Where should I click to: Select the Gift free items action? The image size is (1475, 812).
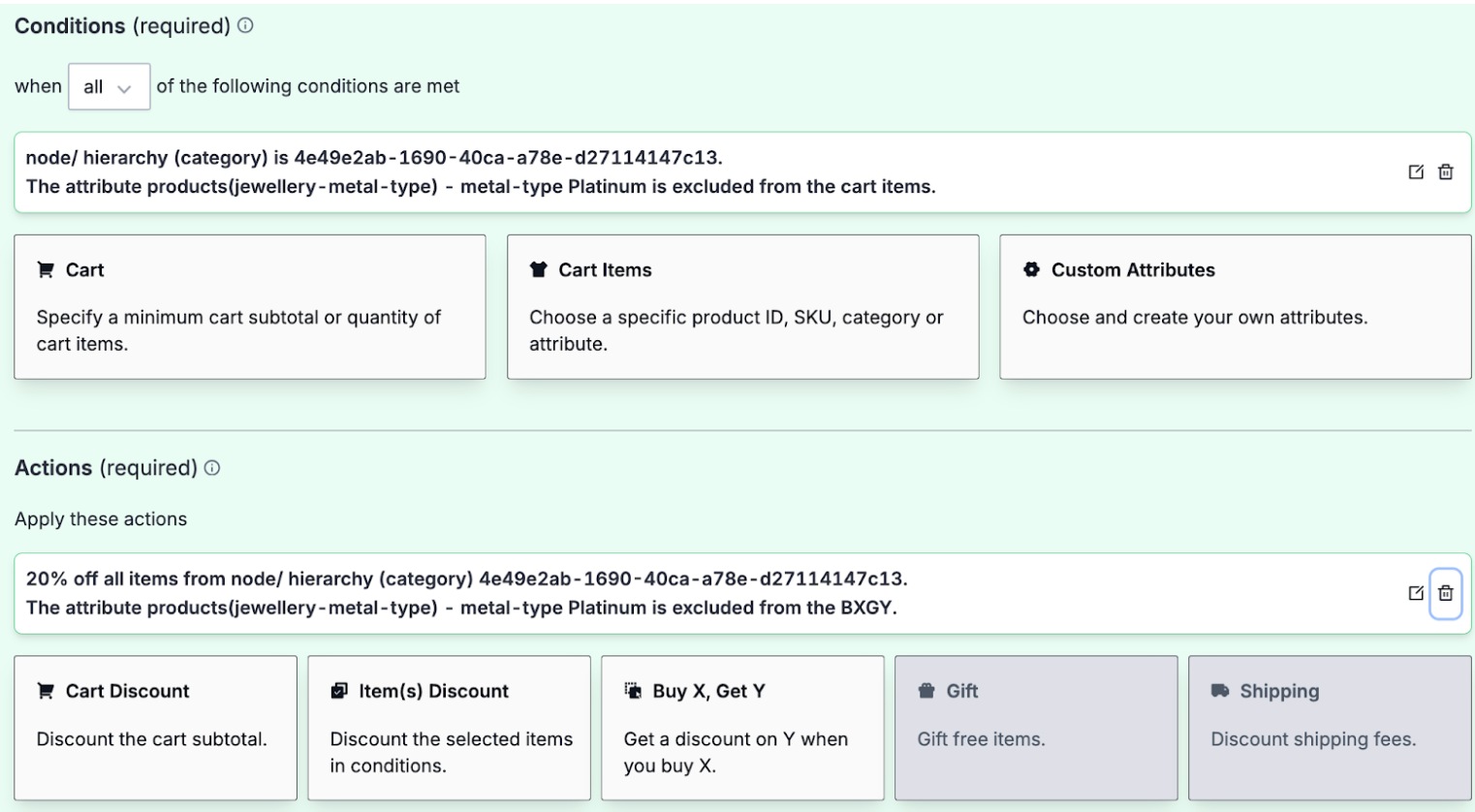click(1036, 727)
